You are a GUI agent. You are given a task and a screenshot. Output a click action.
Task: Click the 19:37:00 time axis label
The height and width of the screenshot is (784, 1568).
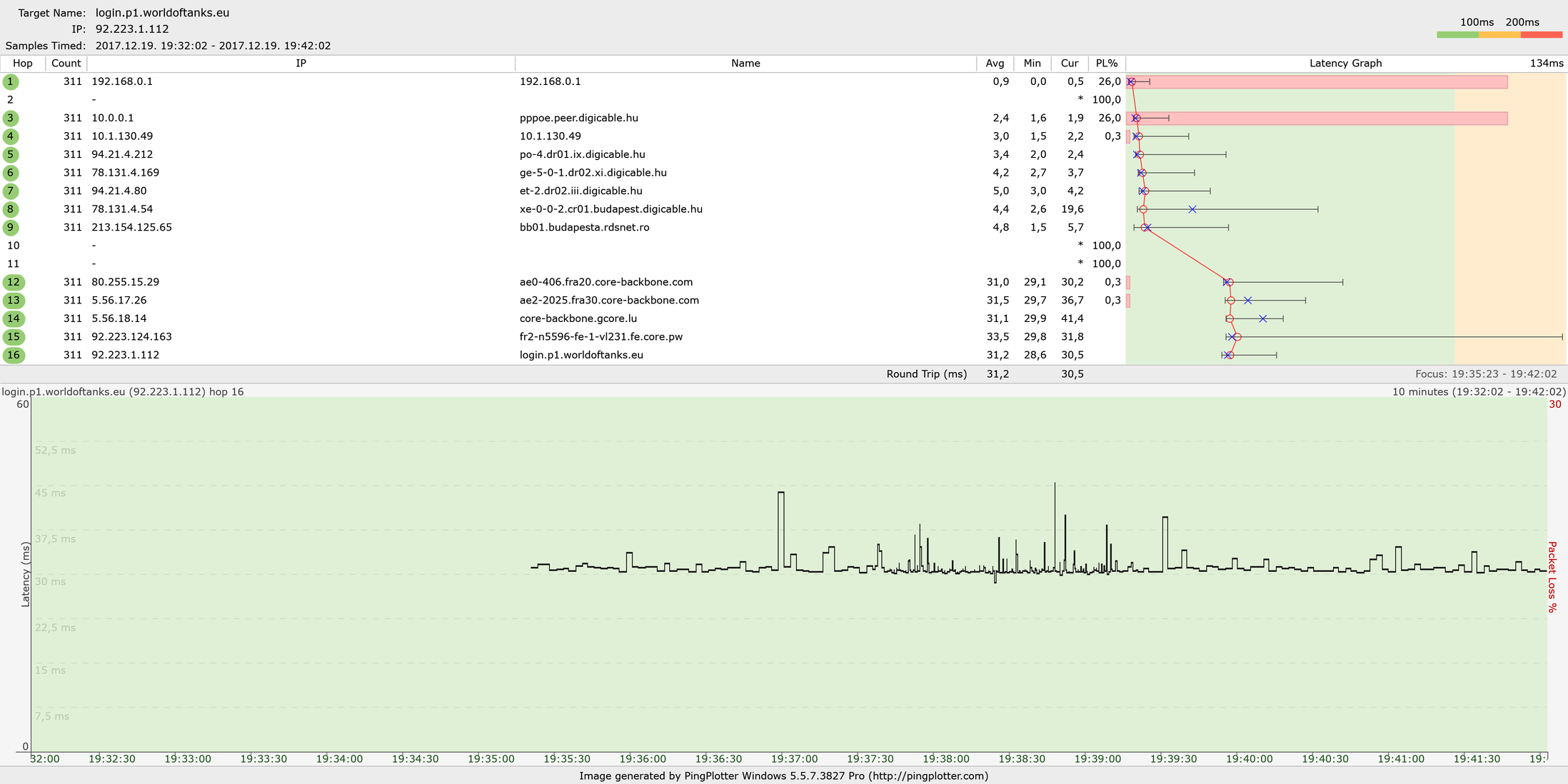pos(795,759)
